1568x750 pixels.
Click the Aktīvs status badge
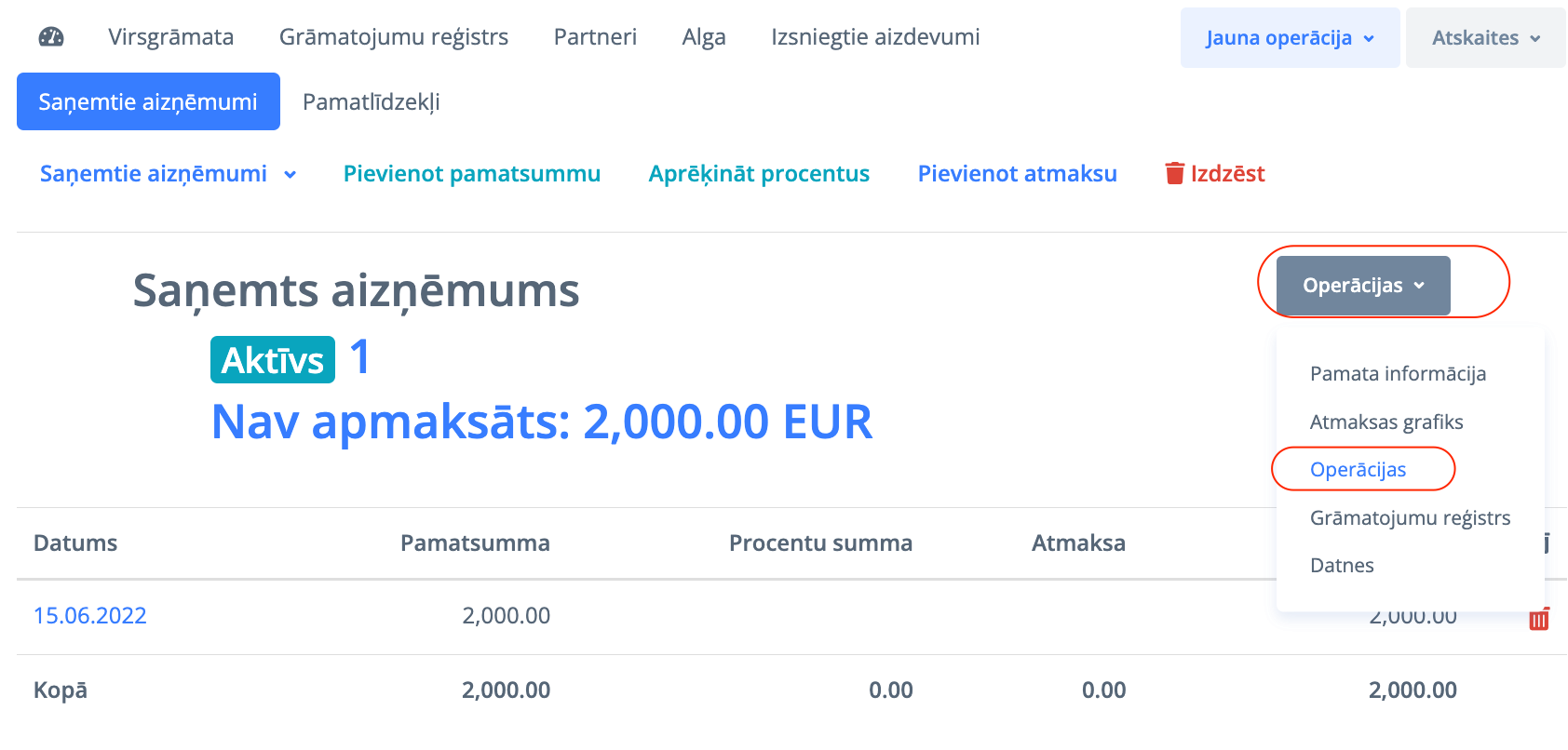pos(272,360)
